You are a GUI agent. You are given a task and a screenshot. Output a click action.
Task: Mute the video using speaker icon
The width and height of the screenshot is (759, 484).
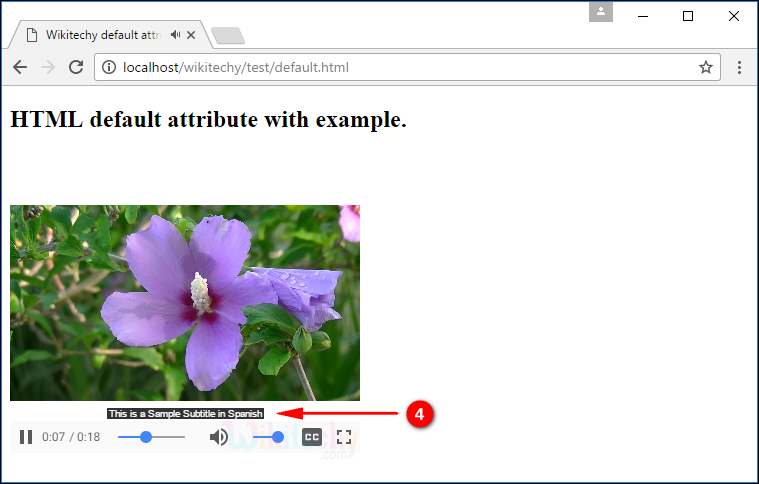coord(219,437)
